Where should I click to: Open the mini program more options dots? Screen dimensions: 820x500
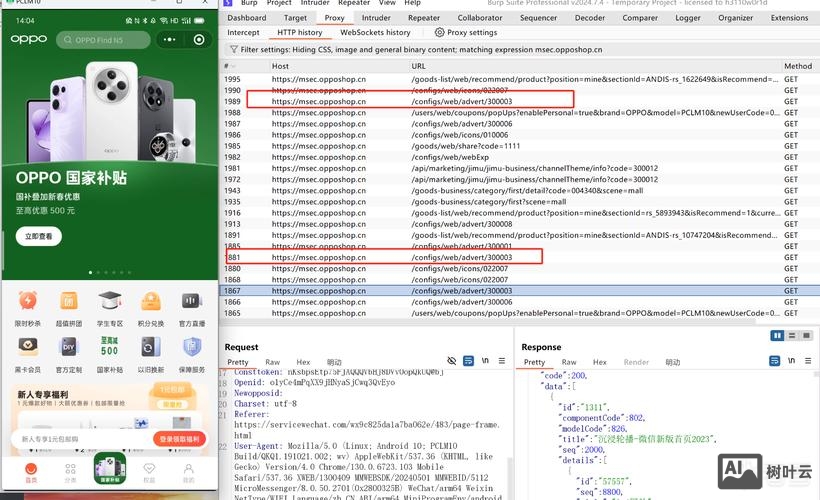pyautogui.click(x=176, y=40)
